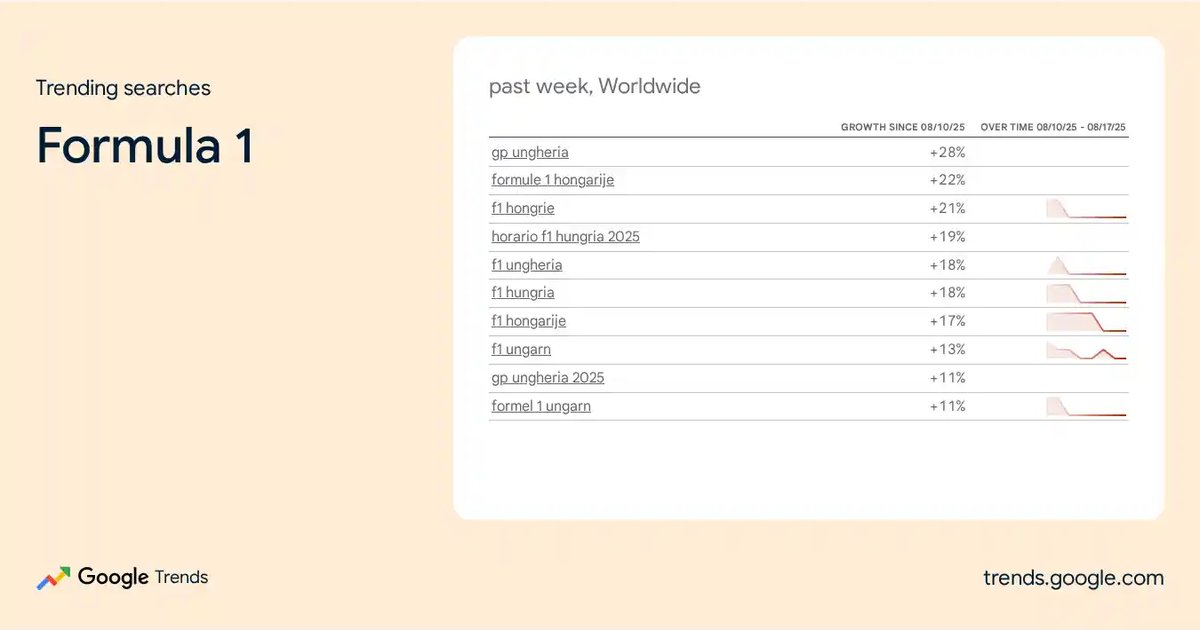Click the 'Trending searches' label
Image resolution: width=1200 pixels, height=630 pixels.
pyautogui.click(x=123, y=88)
